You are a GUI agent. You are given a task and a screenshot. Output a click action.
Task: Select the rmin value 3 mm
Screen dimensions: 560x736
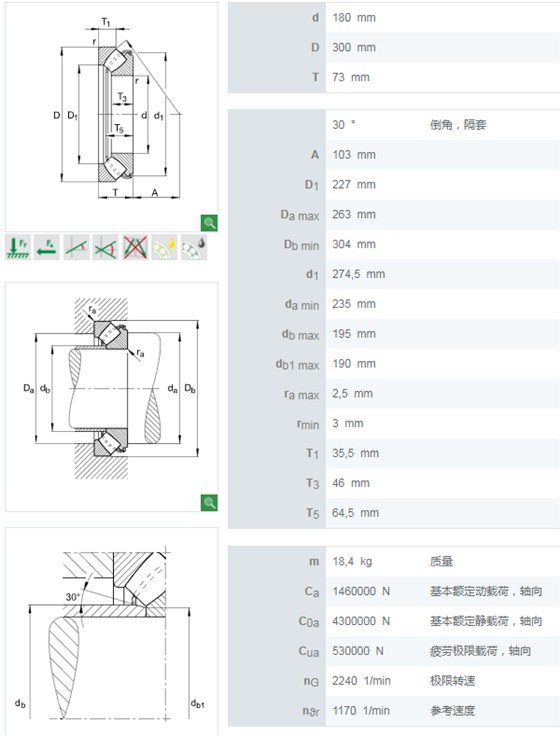(348, 423)
